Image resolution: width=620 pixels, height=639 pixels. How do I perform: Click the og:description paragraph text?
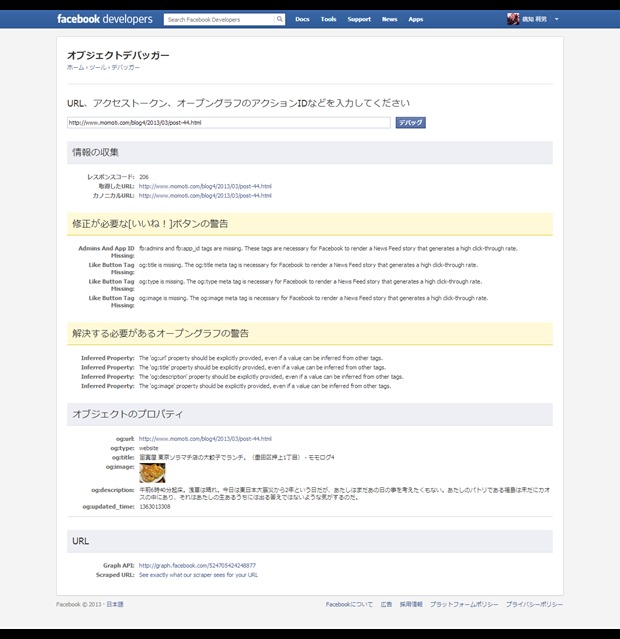click(344, 494)
